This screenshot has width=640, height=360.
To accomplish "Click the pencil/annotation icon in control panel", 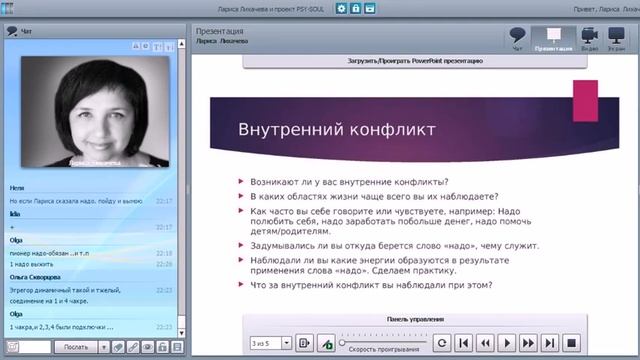I will coord(326,343).
